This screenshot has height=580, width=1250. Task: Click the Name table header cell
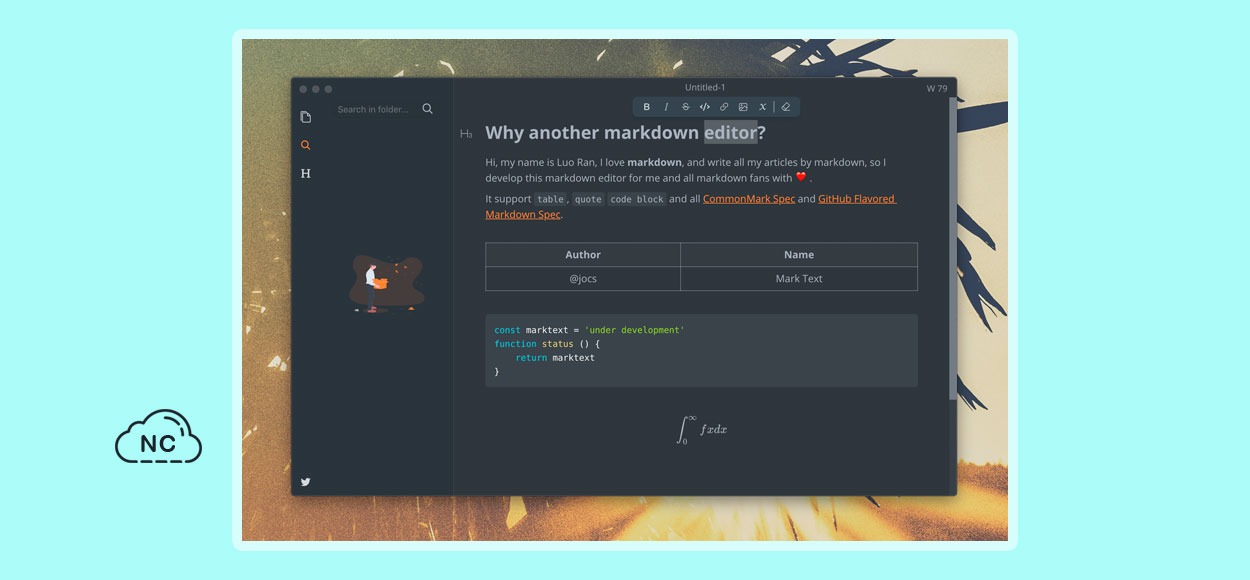[799, 255]
